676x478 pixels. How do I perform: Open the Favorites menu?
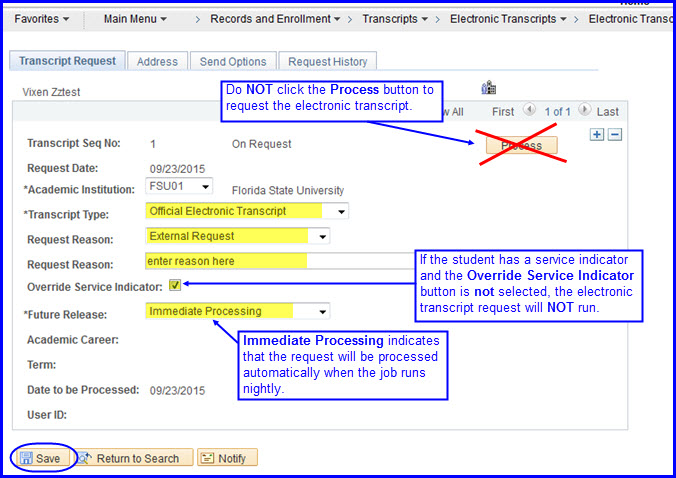pos(41,19)
